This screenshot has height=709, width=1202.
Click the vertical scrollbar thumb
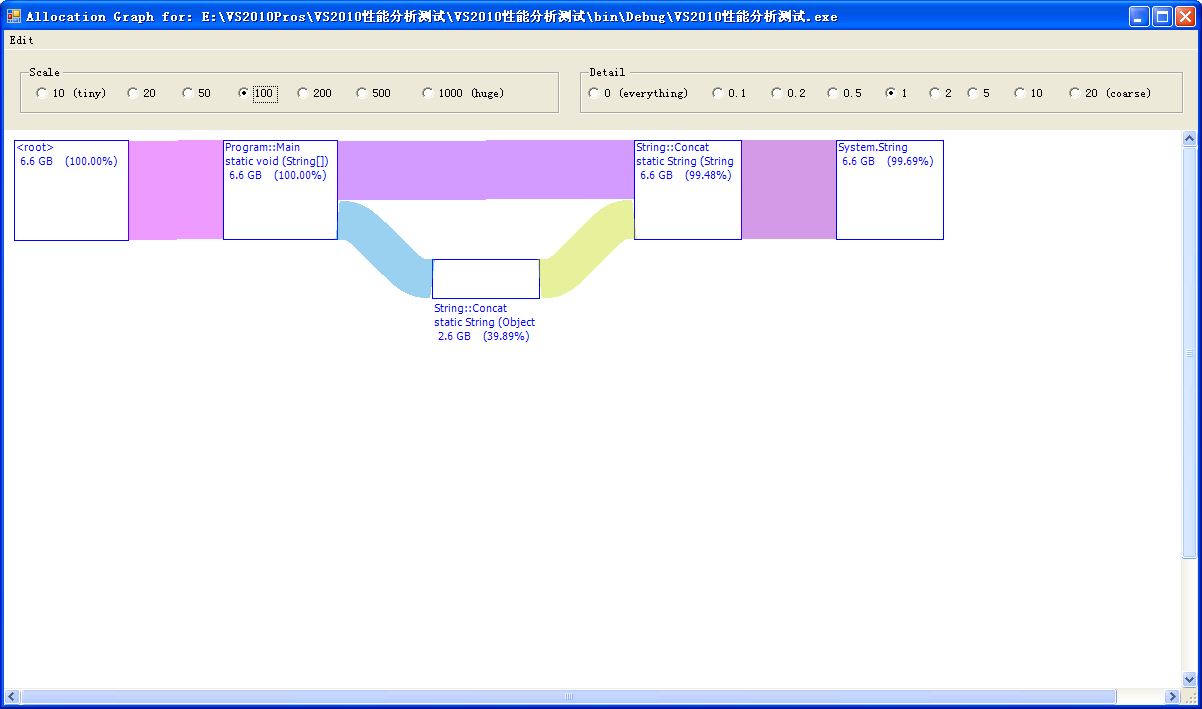pyautogui.click(x=1189, y=353)
